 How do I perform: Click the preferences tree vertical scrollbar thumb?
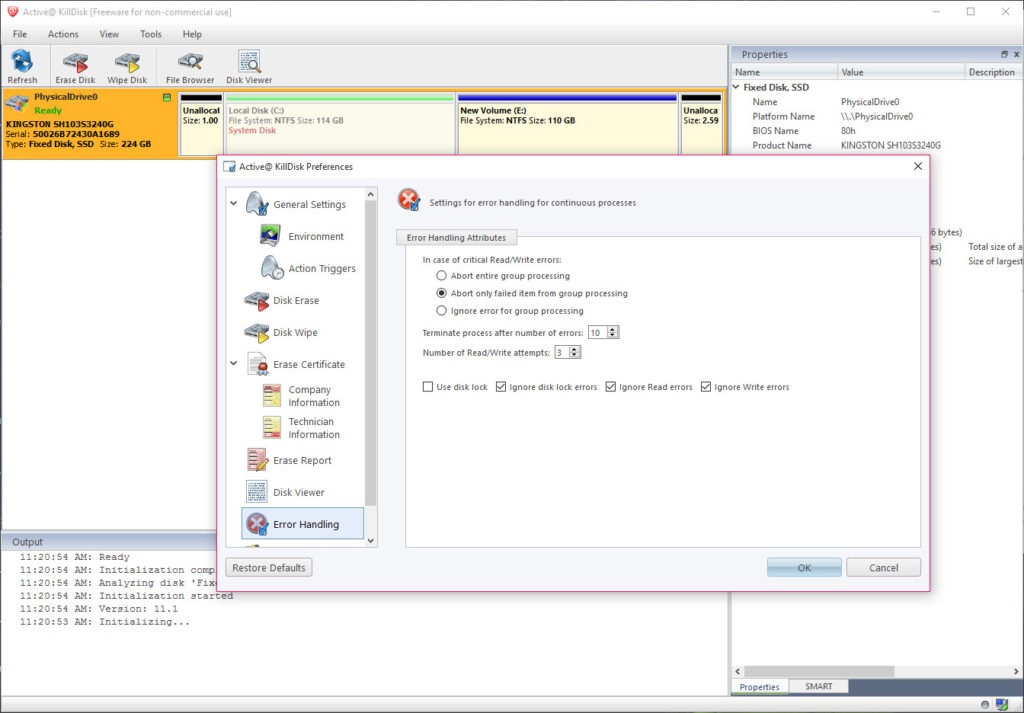[371, 353]
